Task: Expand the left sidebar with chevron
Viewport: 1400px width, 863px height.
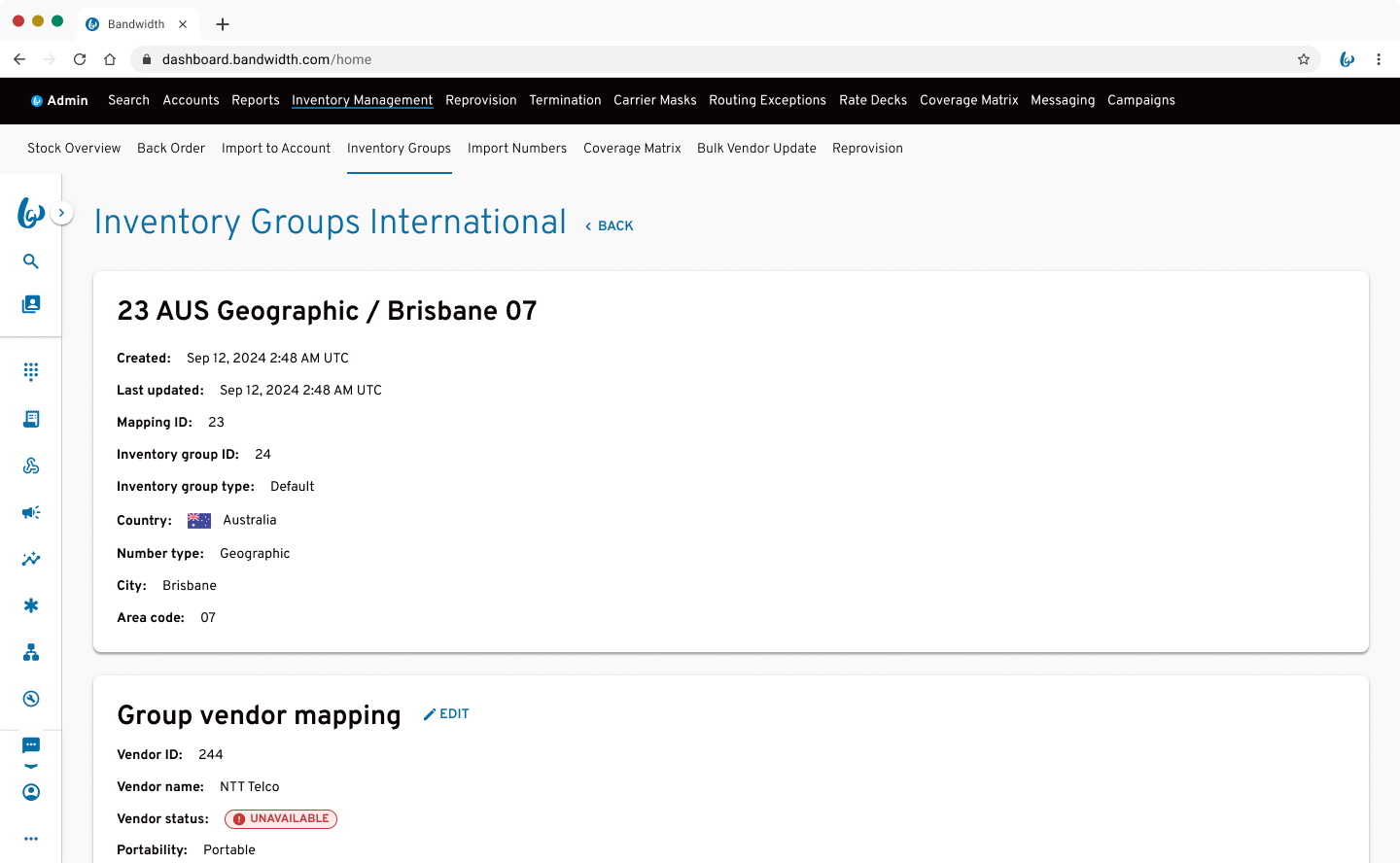Action: point(61,213)
